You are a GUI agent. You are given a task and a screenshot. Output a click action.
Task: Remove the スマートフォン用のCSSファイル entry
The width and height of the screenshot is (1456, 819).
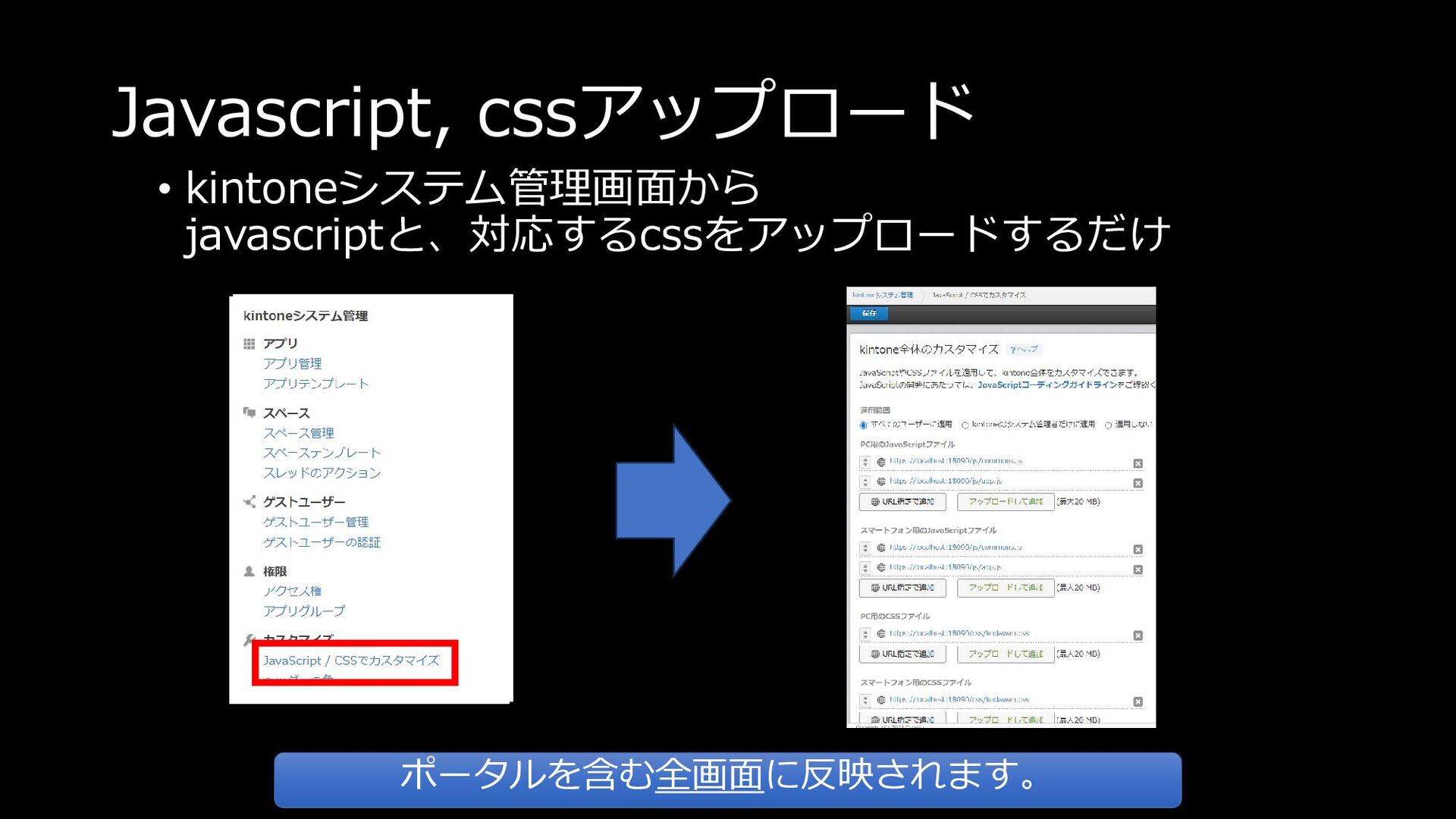1137,702
